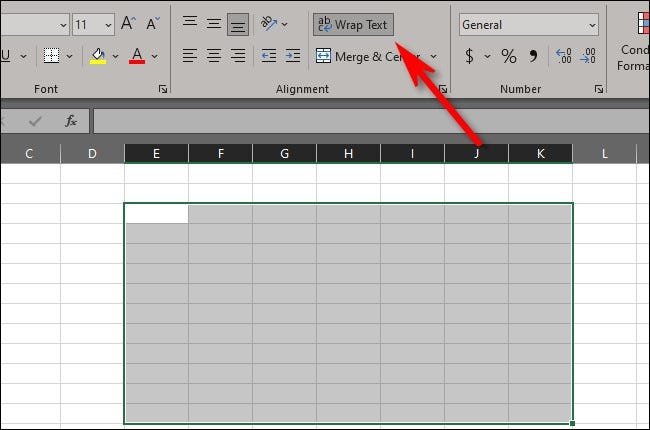
Task: Decrease the cell indent
Action: click(269, 56)
